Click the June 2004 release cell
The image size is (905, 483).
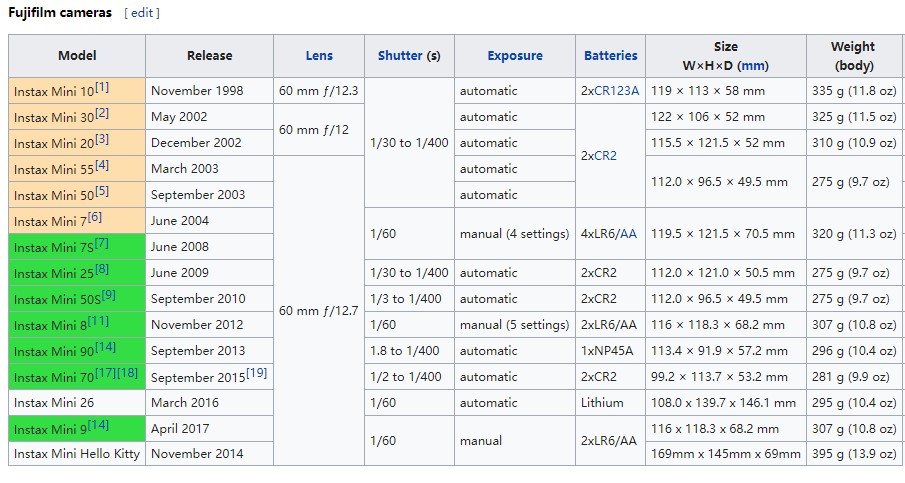(210, 220)
